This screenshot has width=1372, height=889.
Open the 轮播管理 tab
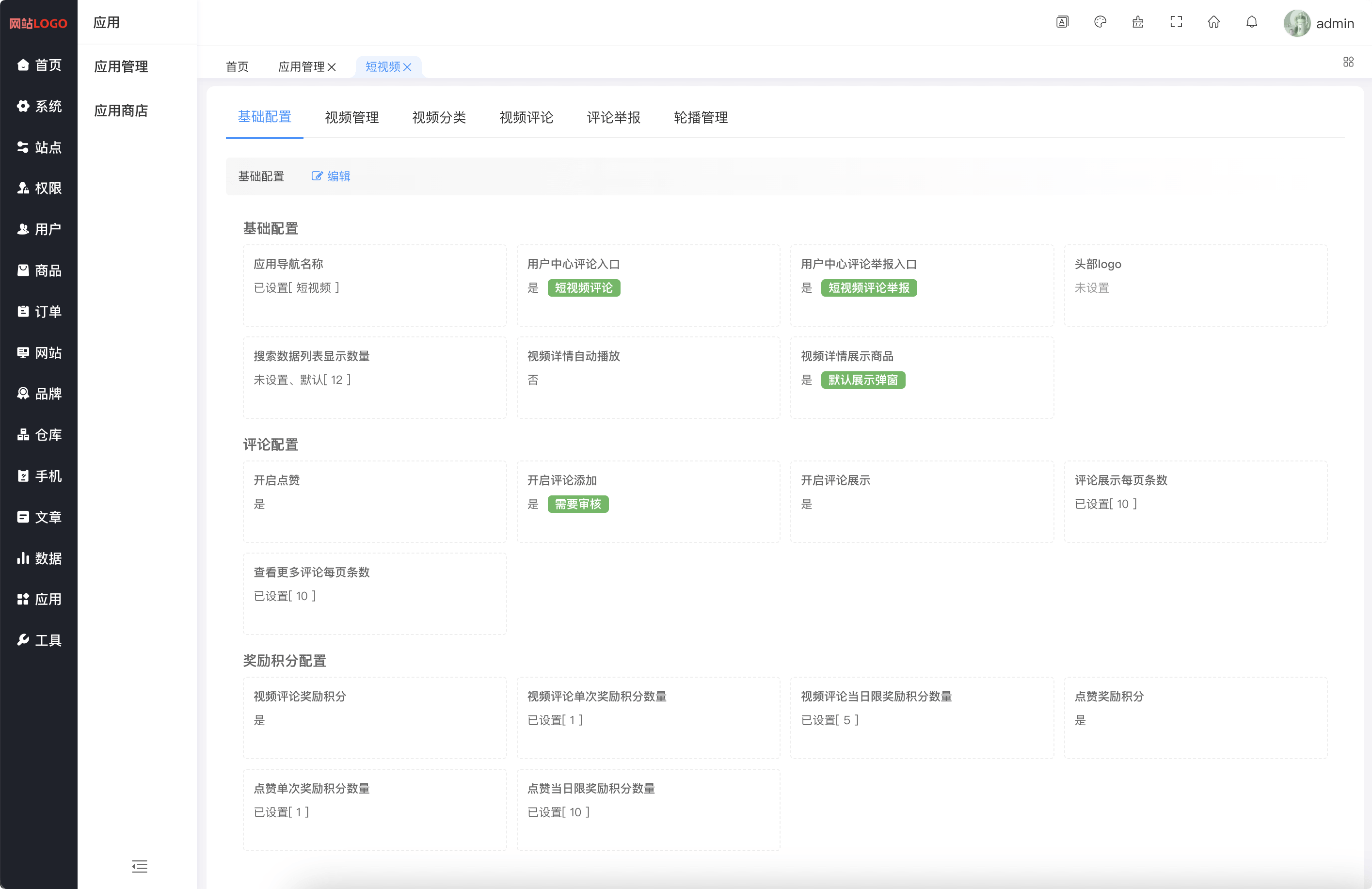(x=701, y=118)
